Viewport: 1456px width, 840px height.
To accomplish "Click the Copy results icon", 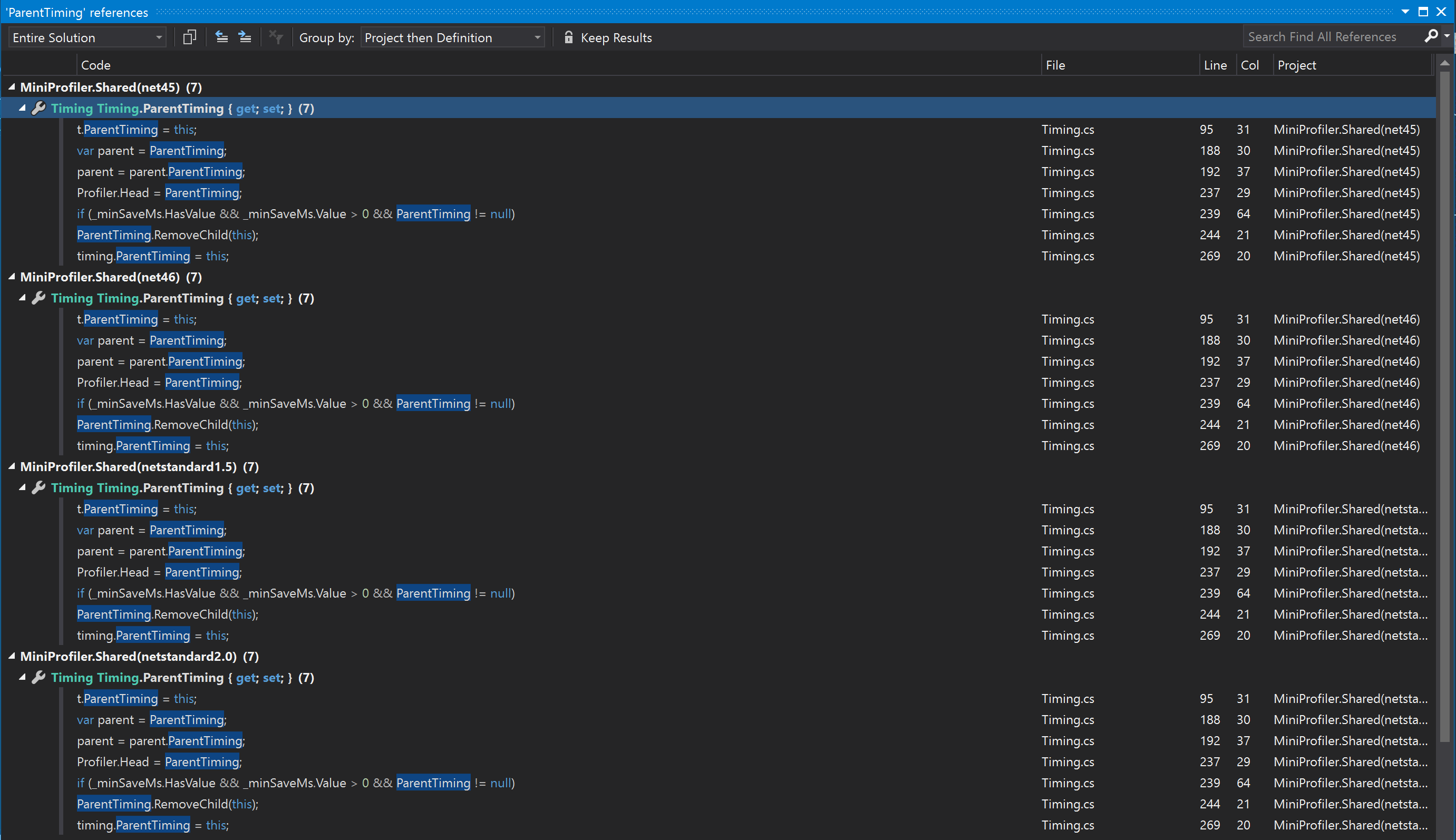I will [x=189, y=37].
